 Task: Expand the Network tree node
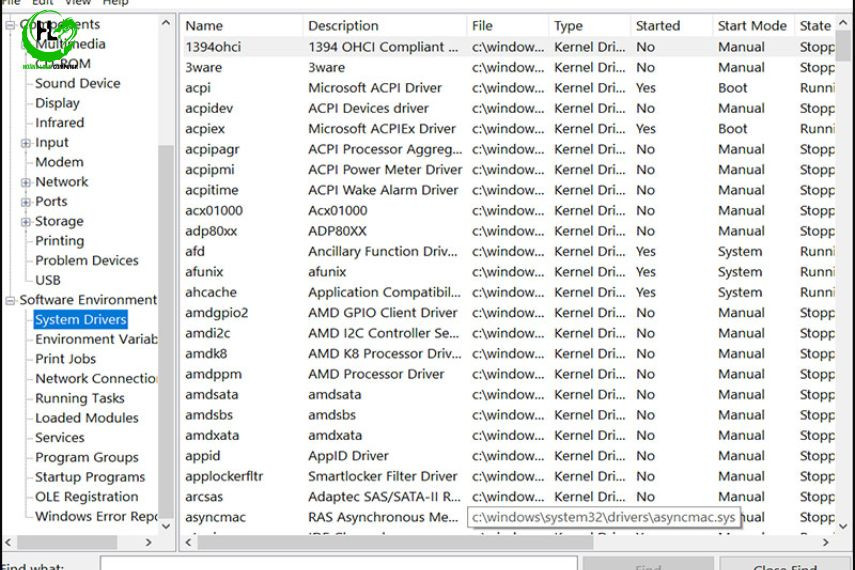coord(26,182)
